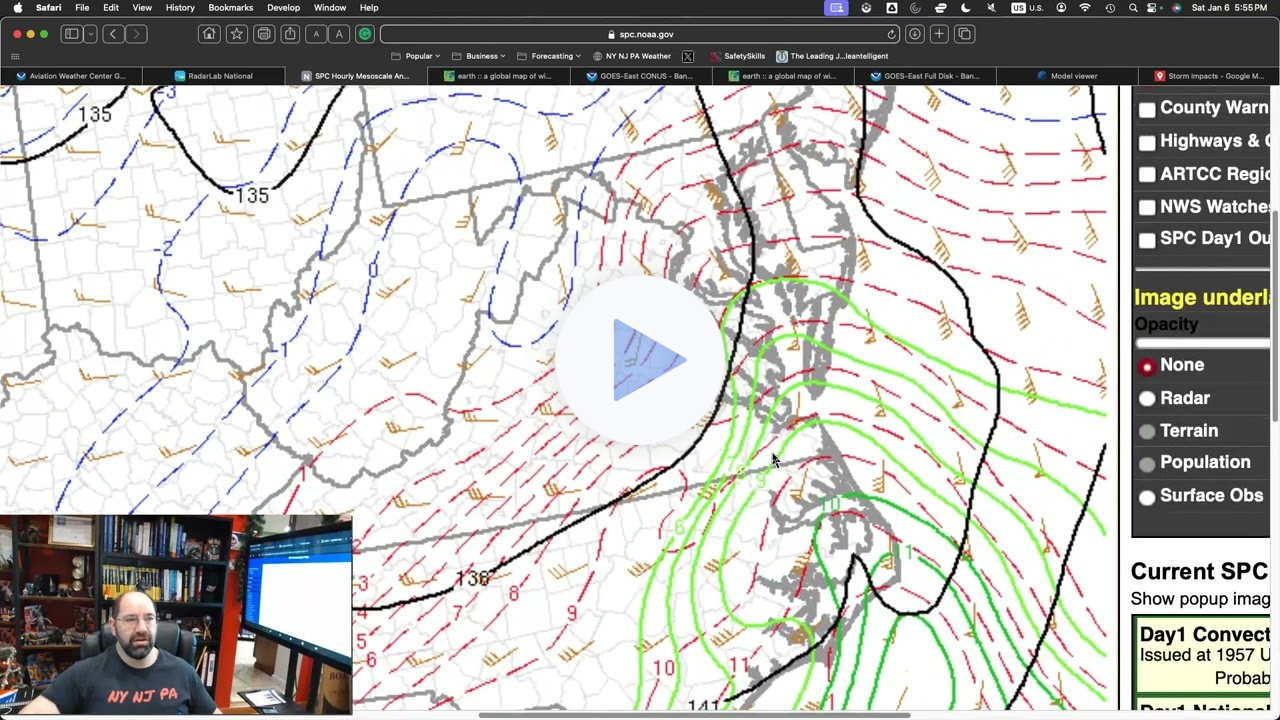Check the SPC Day1 Outlook overlay
Screen dimensions: 1280x720
pos(1147,239)
